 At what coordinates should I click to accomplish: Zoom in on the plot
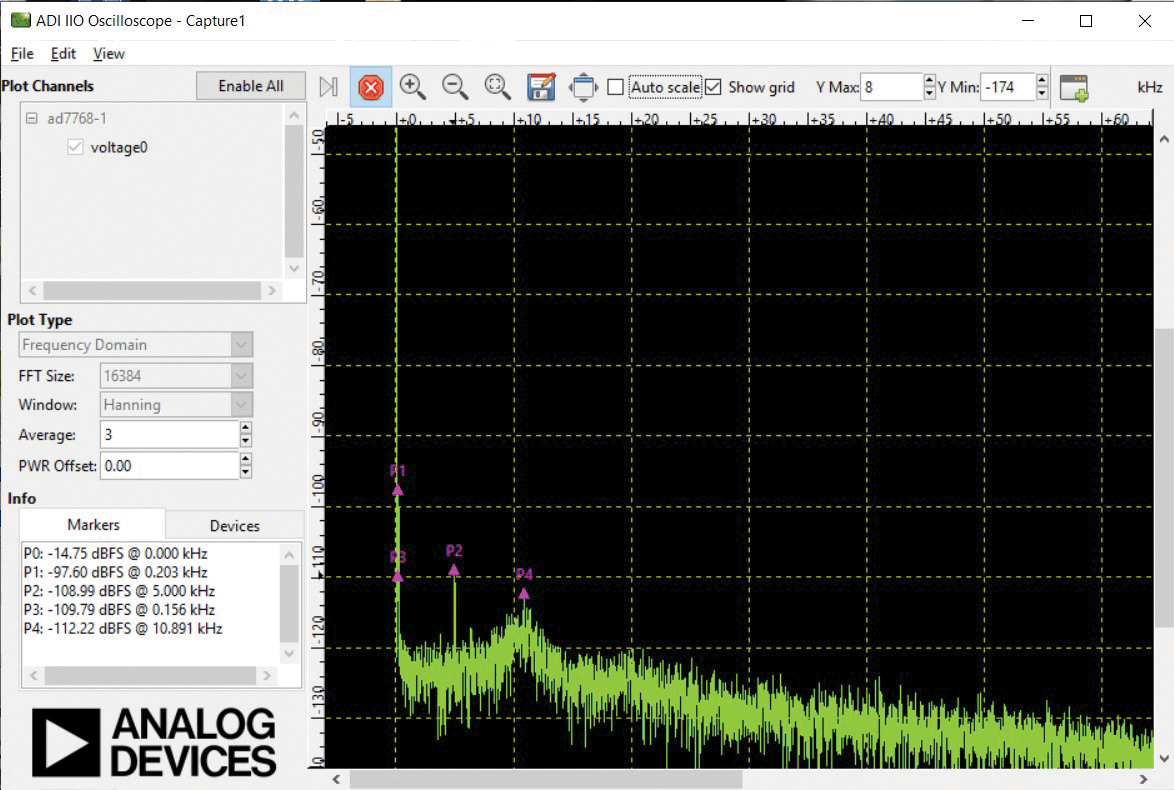(413, 87)
